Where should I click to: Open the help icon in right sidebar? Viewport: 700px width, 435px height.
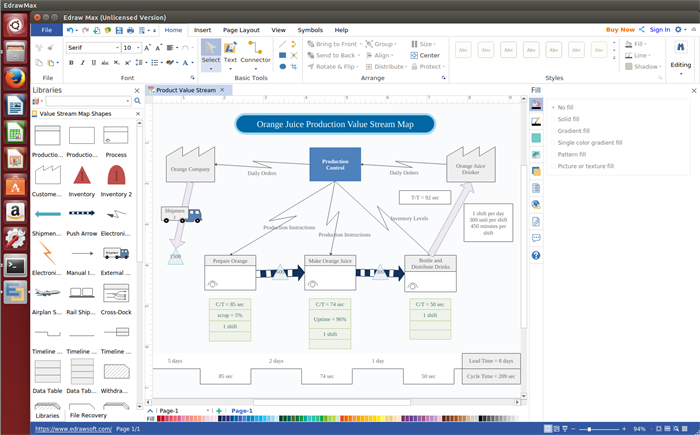[x=537, y=255]
